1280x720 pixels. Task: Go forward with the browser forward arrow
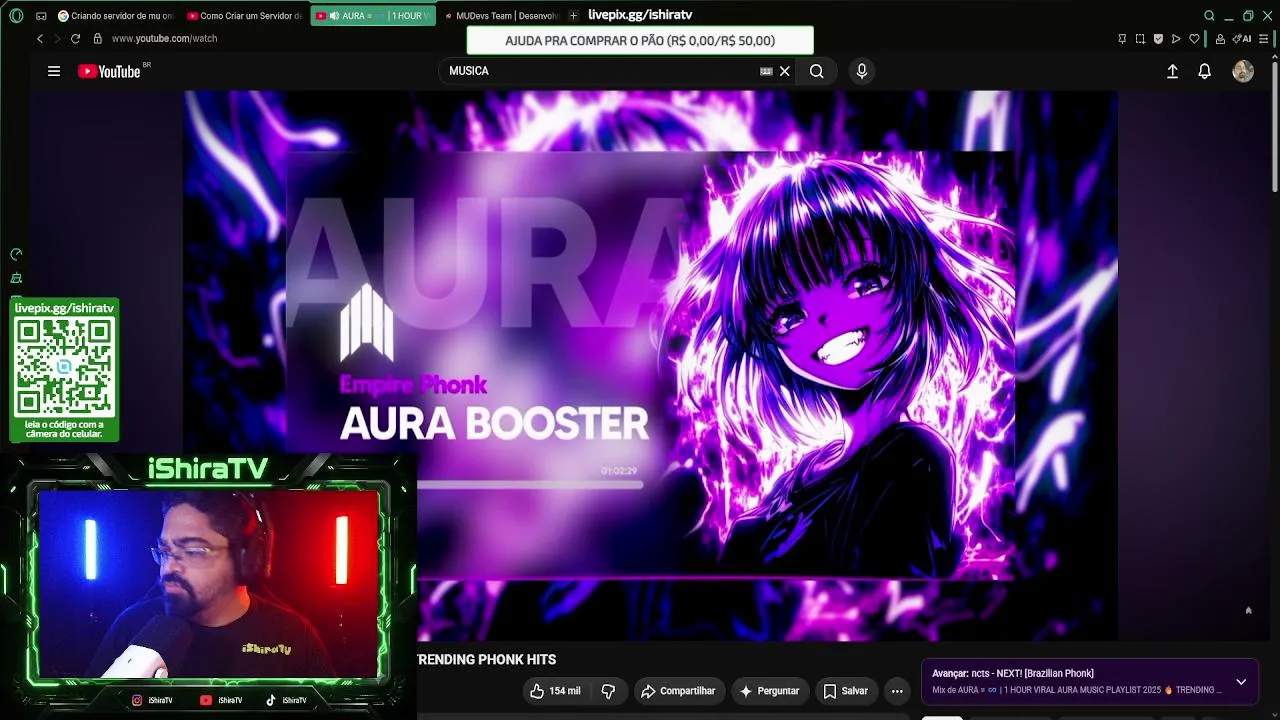57,39
